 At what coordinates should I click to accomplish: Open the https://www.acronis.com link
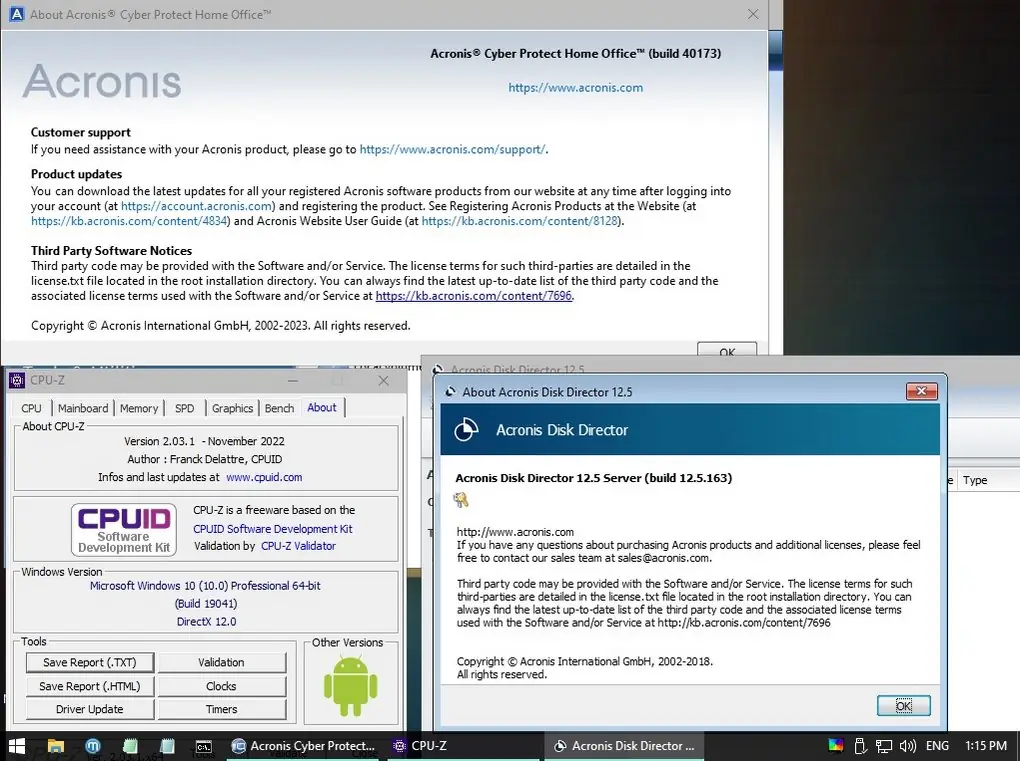pos(576,88)
